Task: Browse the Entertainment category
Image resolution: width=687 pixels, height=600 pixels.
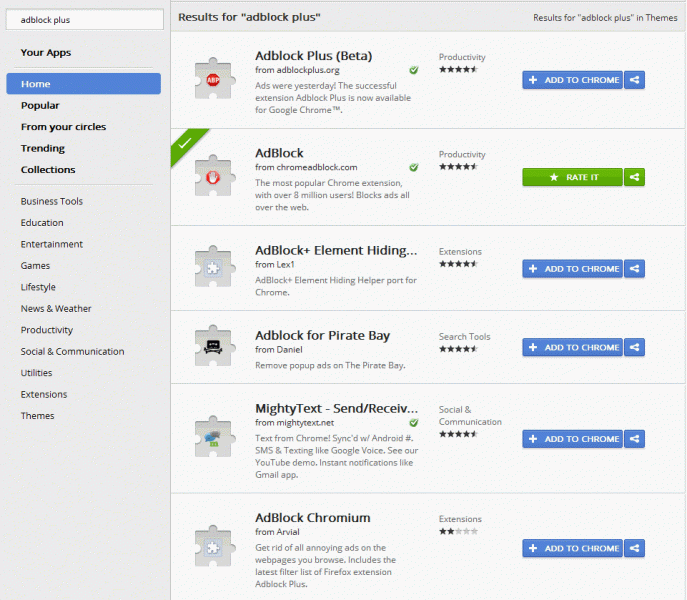Action: 52,244
